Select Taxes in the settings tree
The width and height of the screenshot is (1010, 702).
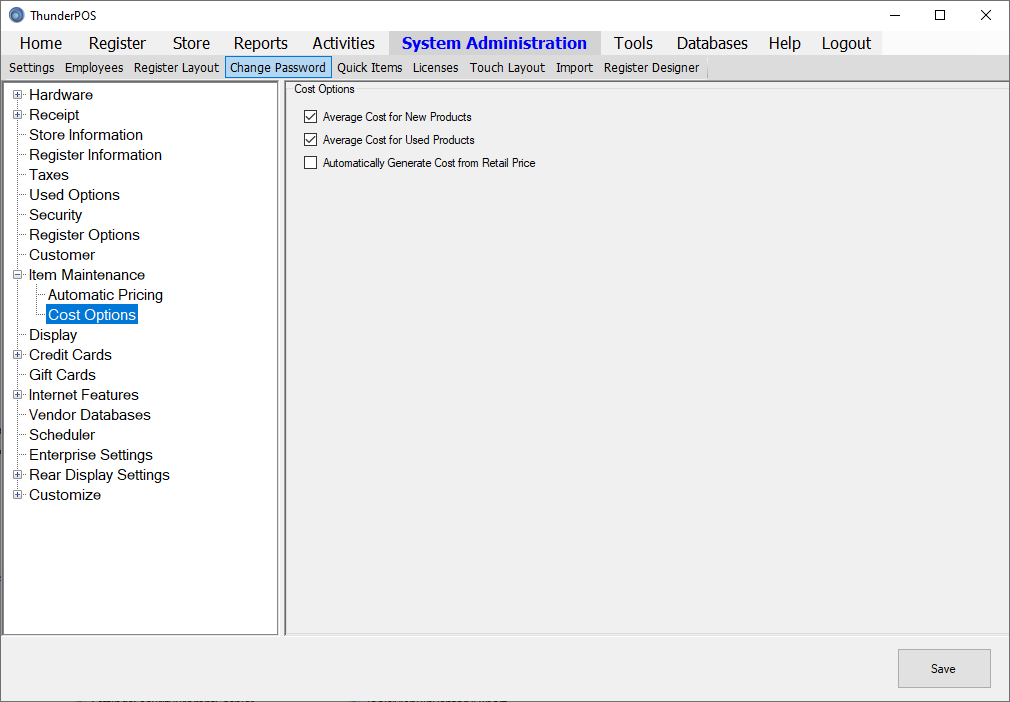(x=49, y=175)
